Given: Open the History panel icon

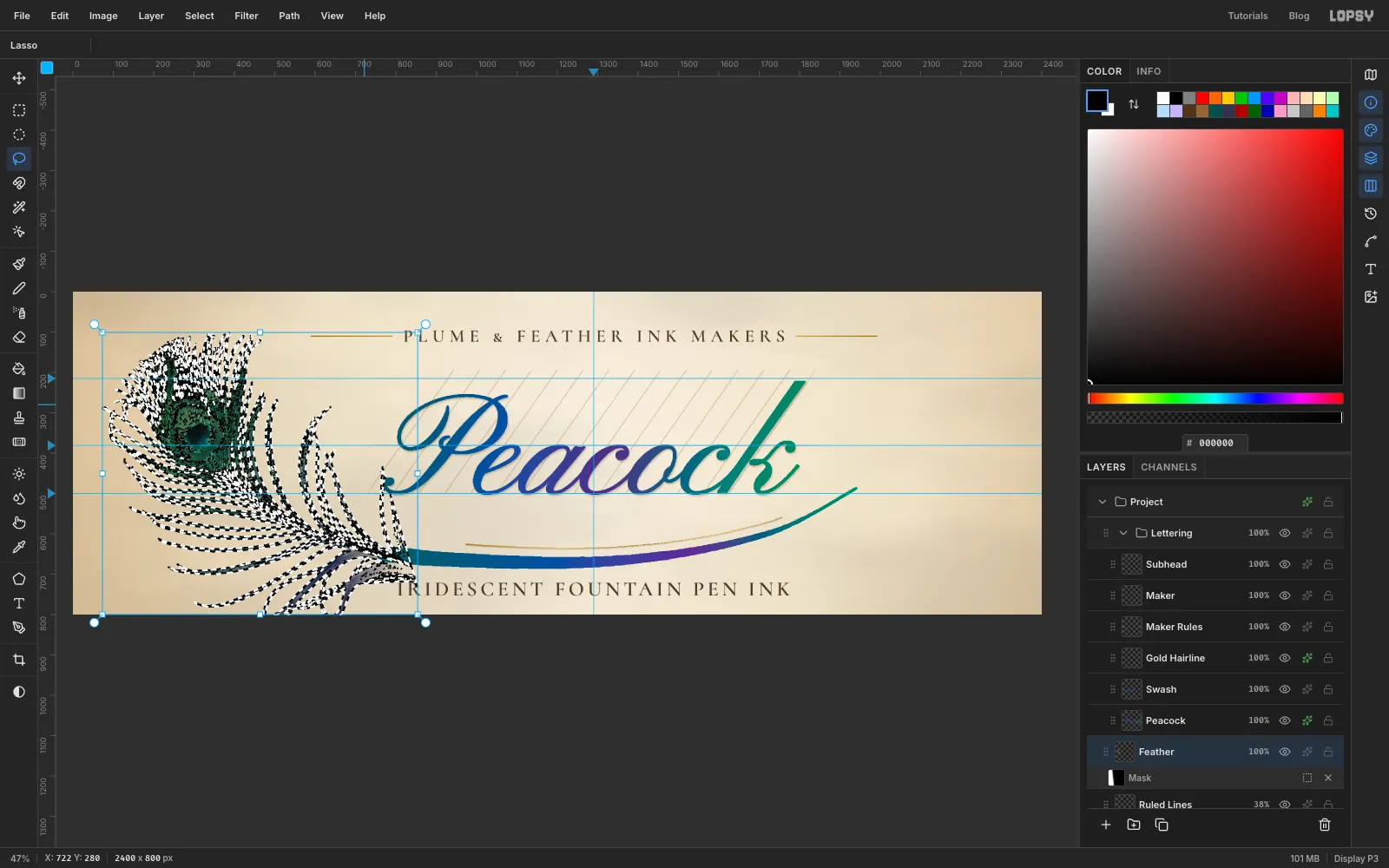Looking at the screenshot, I should pyautogui.click(x=1371, y=214).
